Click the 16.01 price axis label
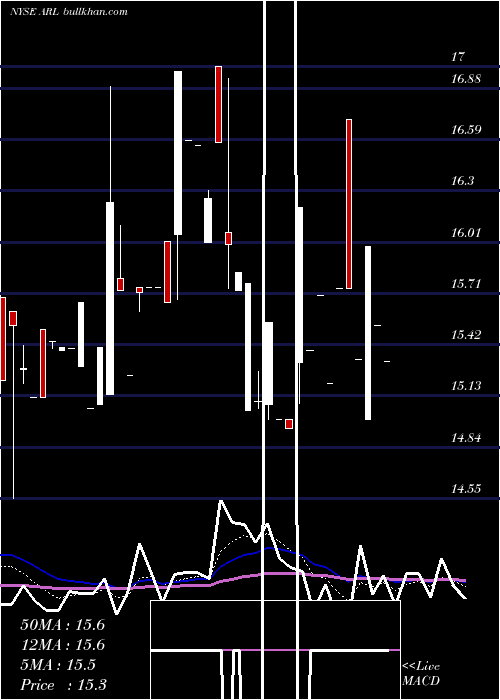500x700 pixels. click(x=466, y=233)
